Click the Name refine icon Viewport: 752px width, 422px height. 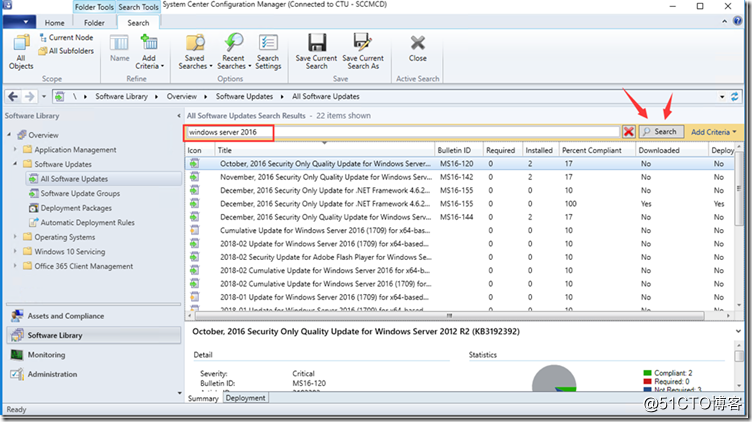pos(119,48)
